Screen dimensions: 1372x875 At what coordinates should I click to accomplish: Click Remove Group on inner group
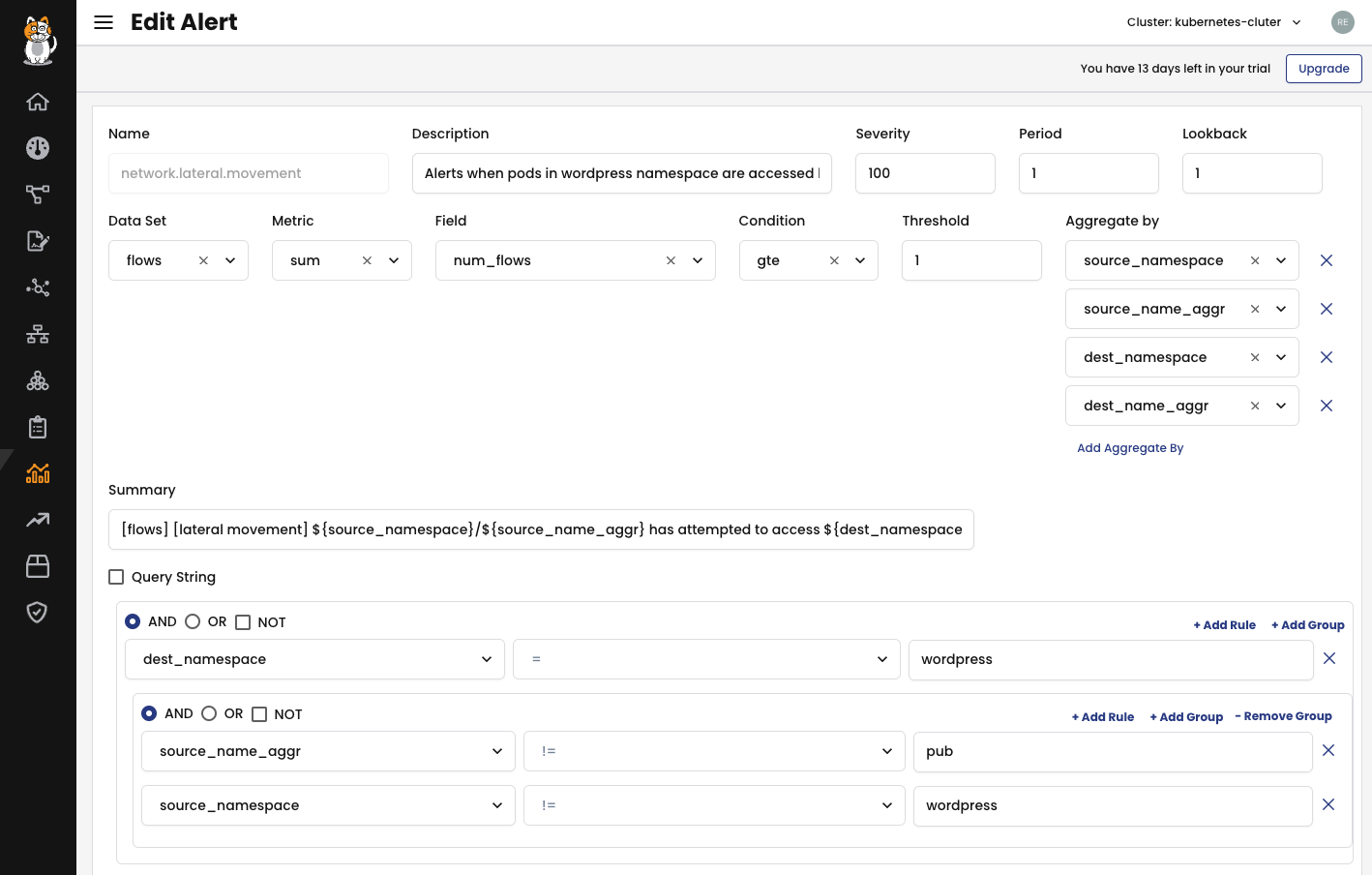1284,716
